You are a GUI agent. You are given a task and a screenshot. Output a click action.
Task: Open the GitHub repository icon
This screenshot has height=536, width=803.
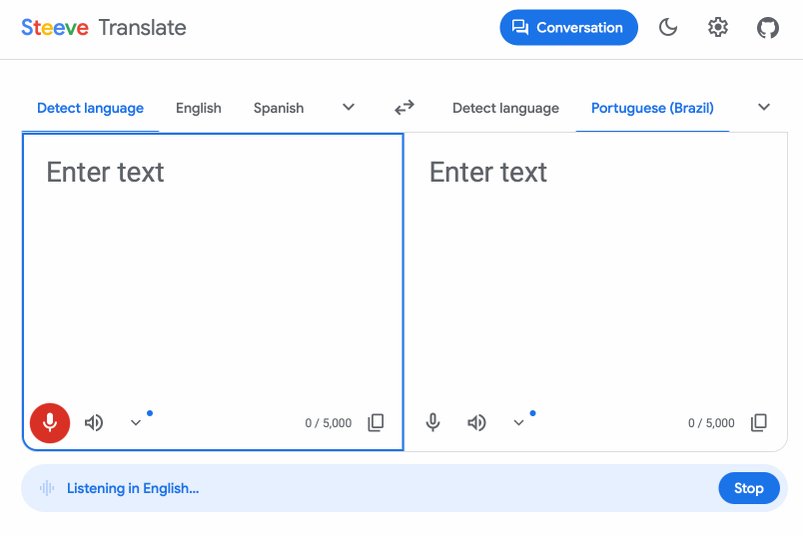click(768, 28)
